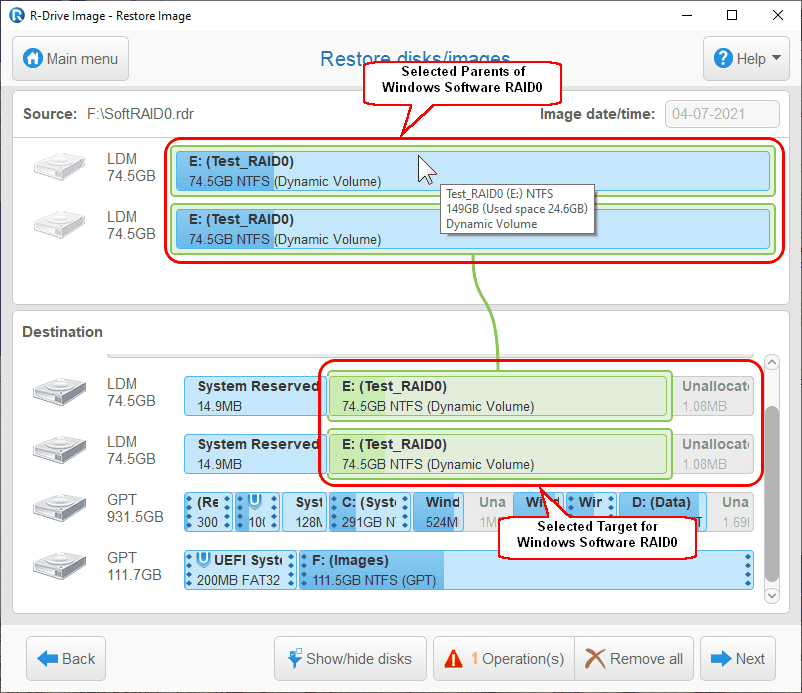Click the blue question mark Help icon
Image resolution: width=802 pixels, height=693 pixels.
(x=723, y=58)
